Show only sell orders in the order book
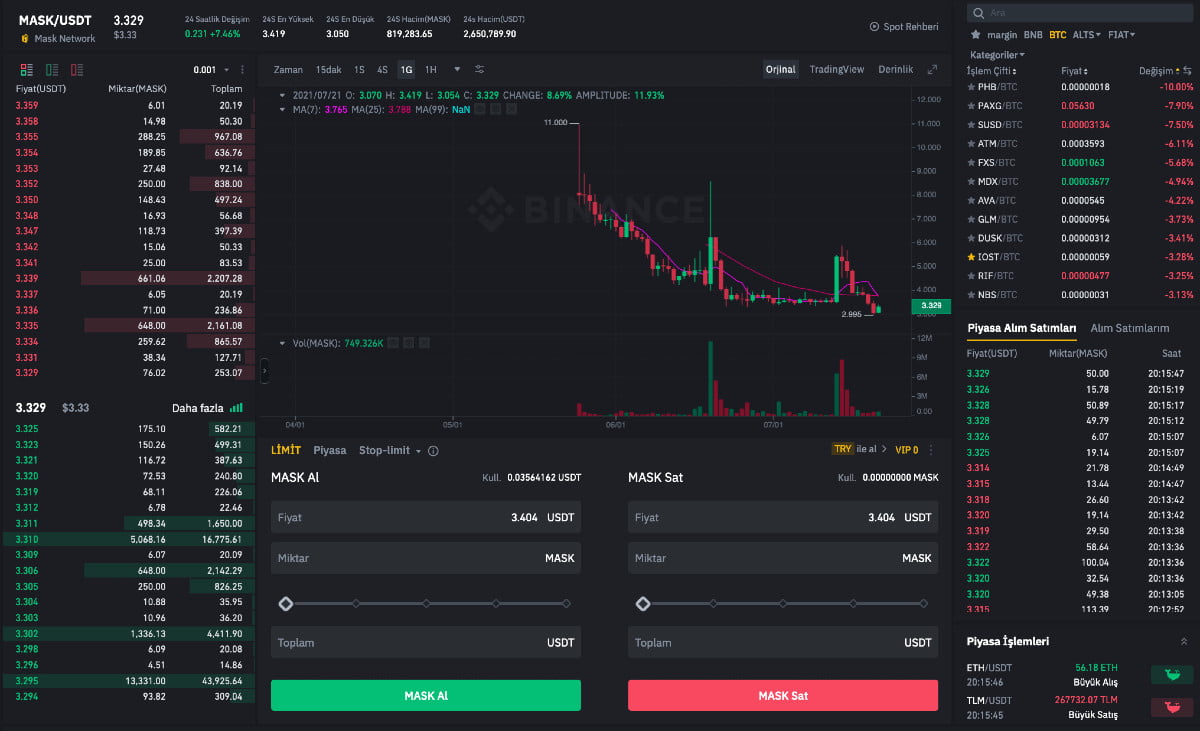The image size is (1200, 731). (77, 70)
